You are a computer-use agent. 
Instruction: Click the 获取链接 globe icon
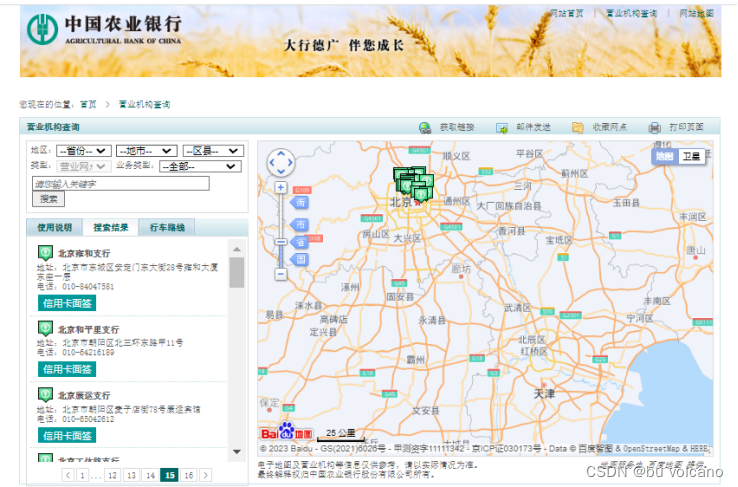click(425, 128)
